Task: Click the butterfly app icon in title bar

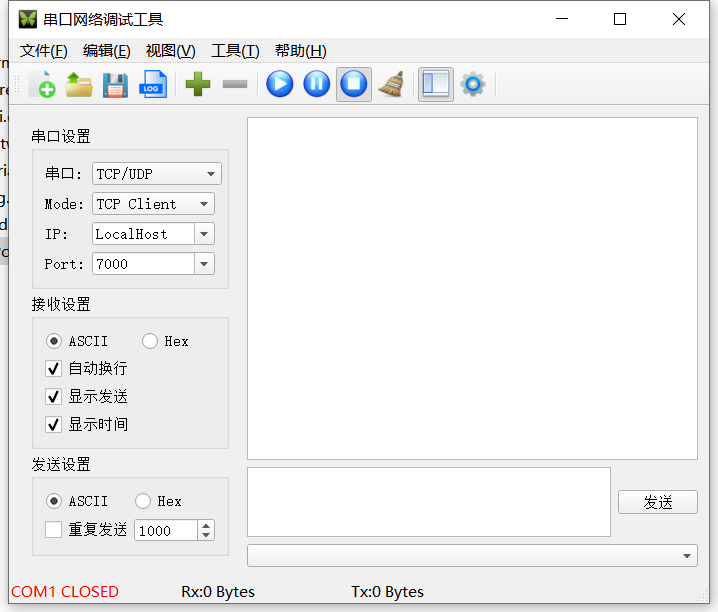Action: pos(27,19)
